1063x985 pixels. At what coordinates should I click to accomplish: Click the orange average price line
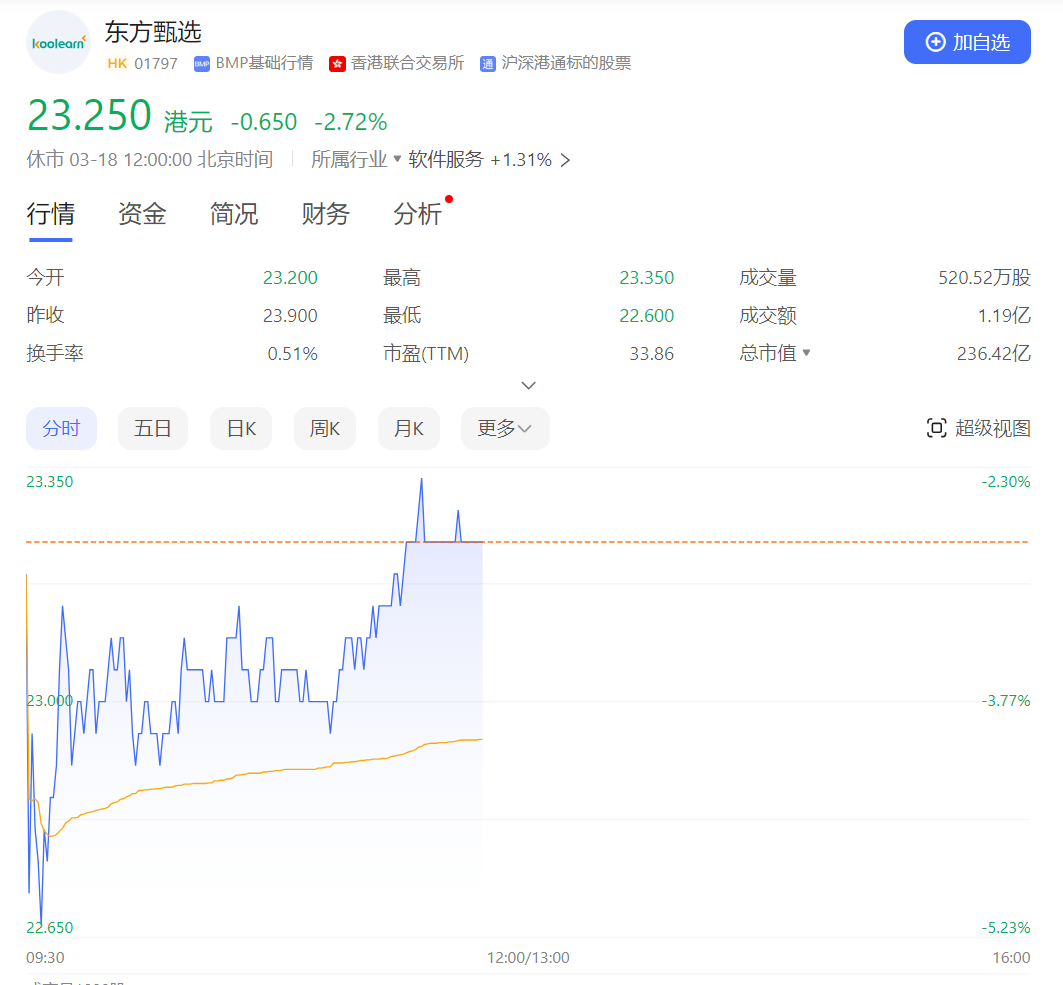coord(254,773)
